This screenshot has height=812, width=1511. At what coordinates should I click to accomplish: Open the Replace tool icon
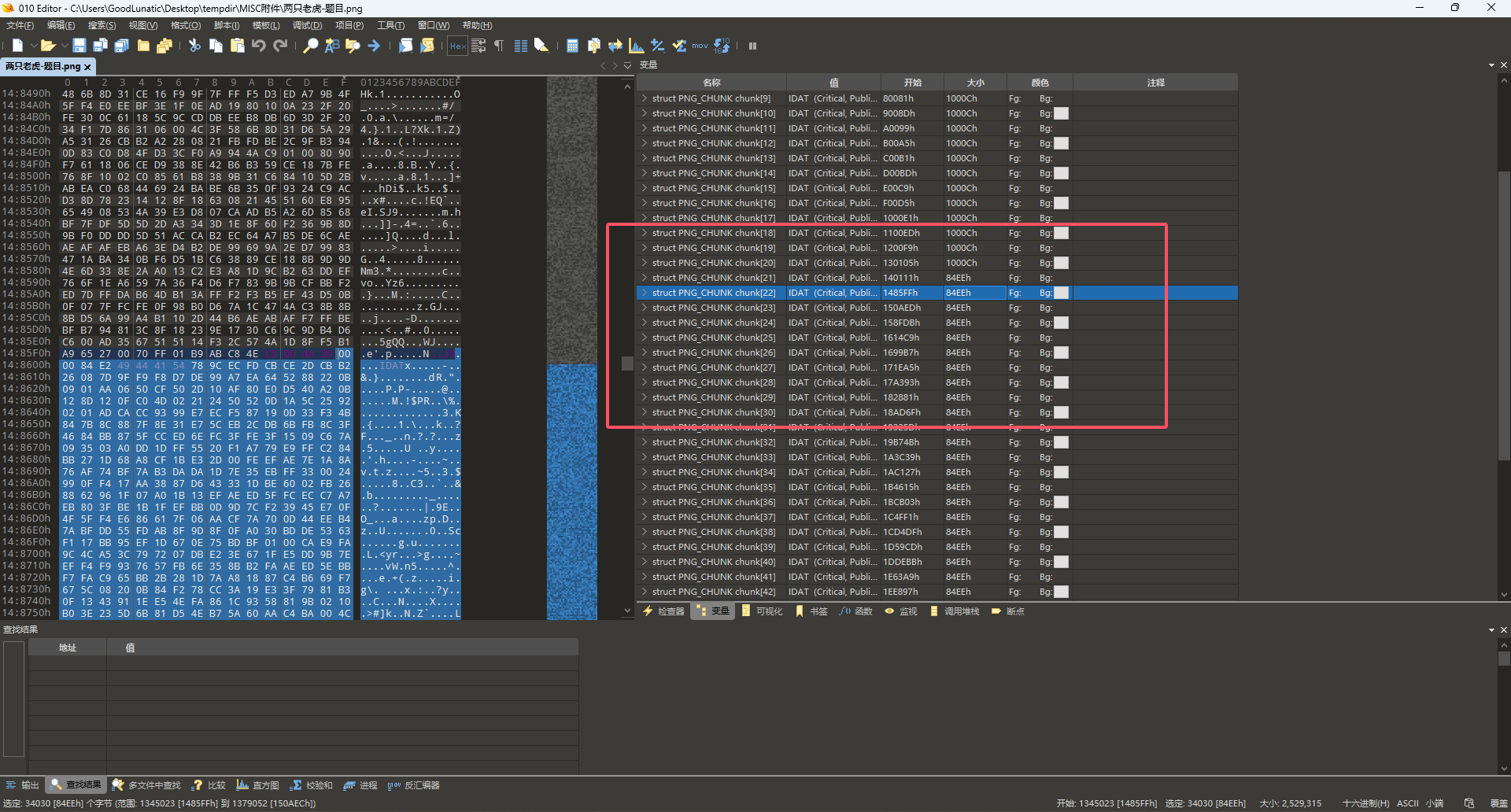332,46
